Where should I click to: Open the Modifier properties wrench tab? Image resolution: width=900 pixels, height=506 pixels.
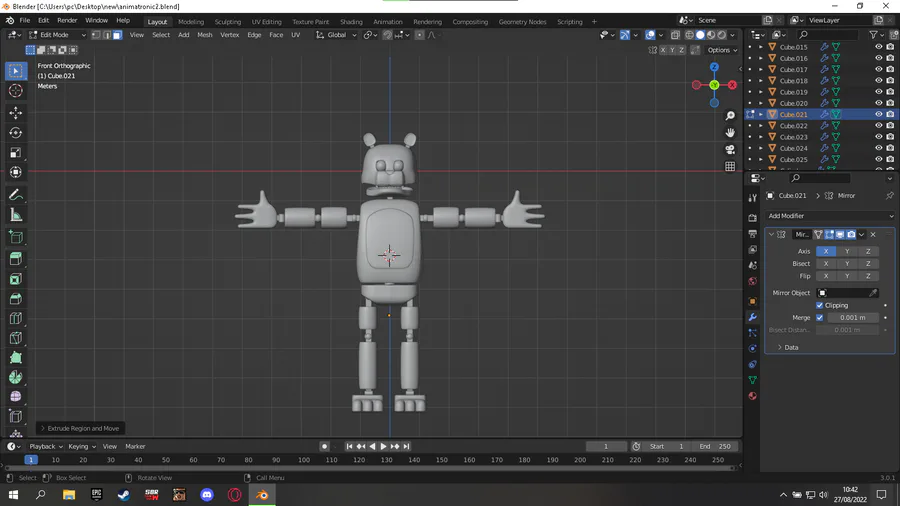[752, 317]
